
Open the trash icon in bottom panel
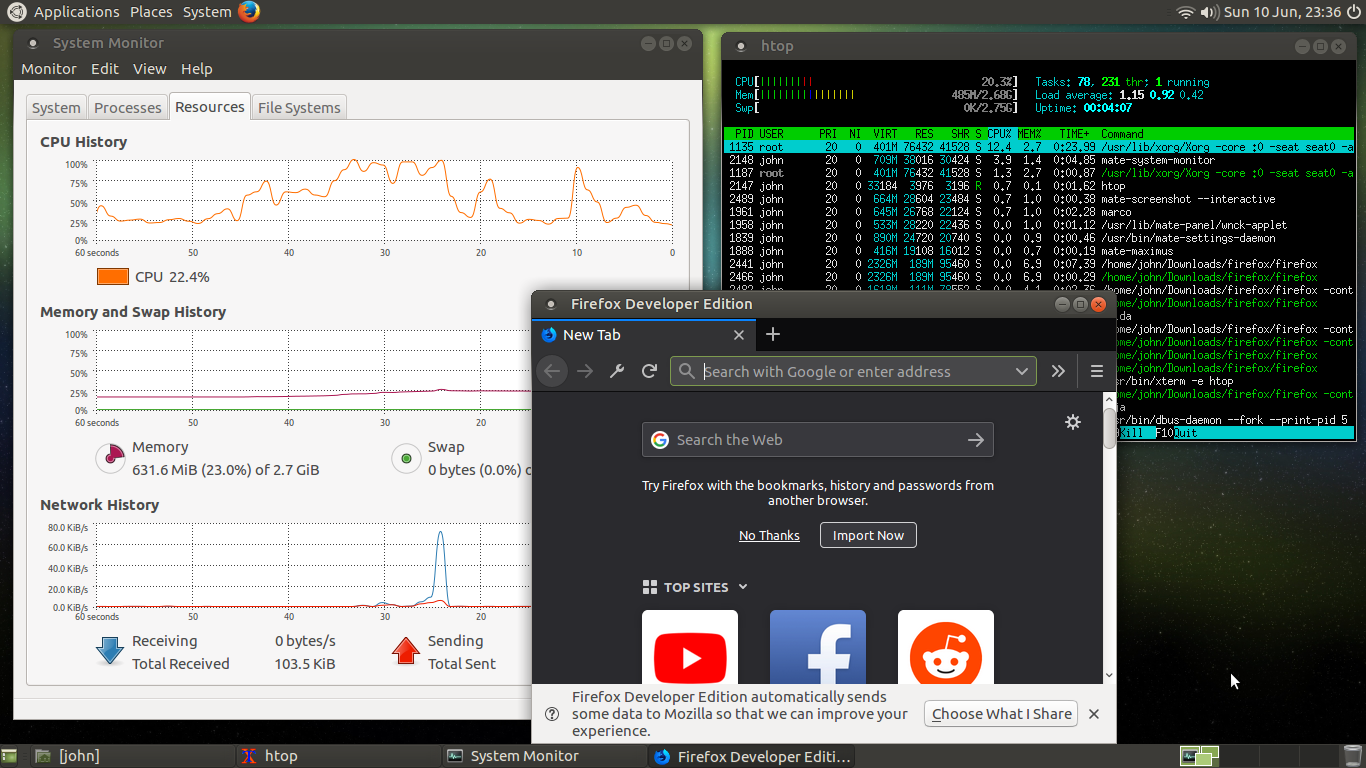[1353, 756]
